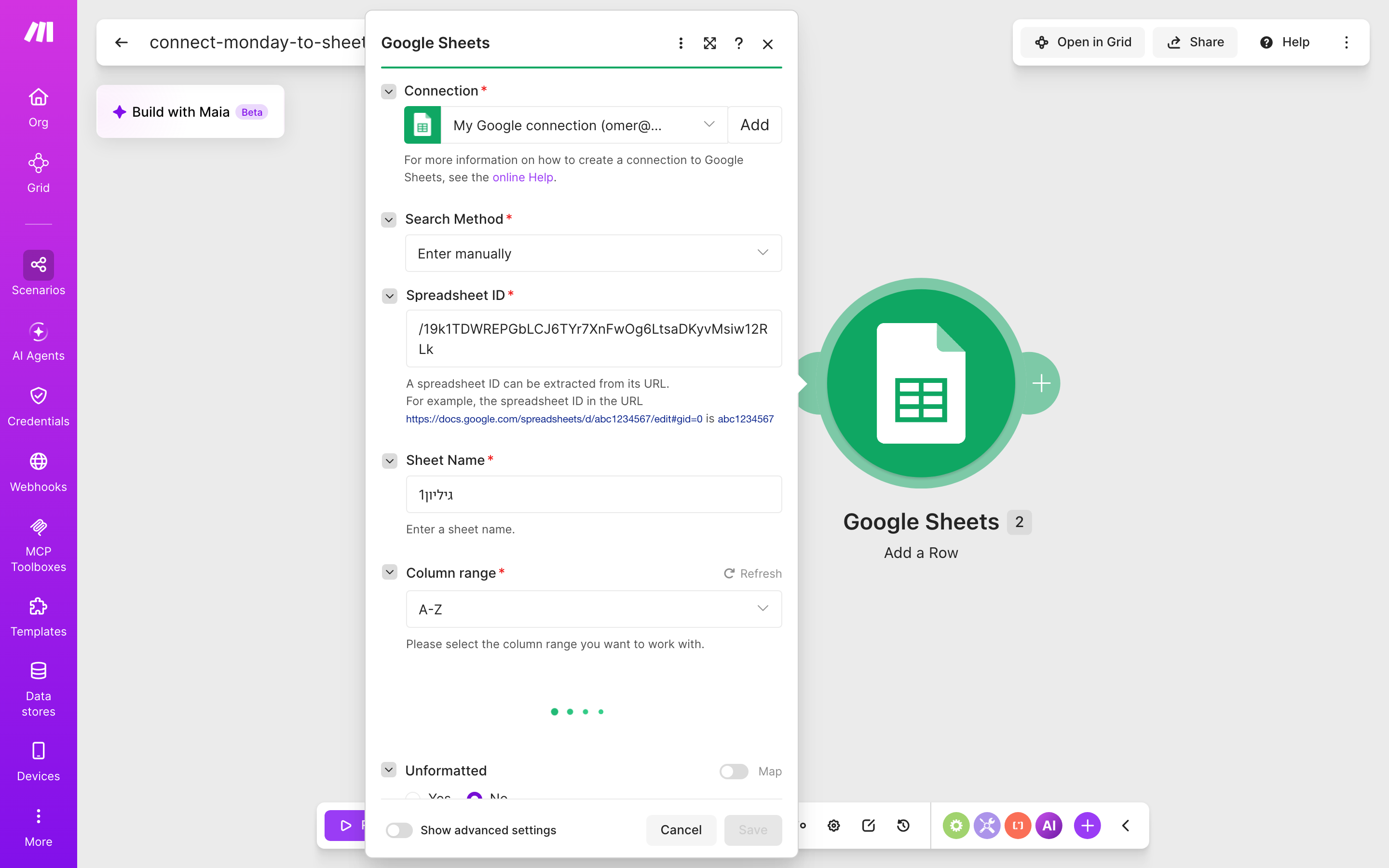The width and height of the screenshot is (1389, 868).
Task: Collapse the favorites toolbar with left chevron
Action: 1126,826
